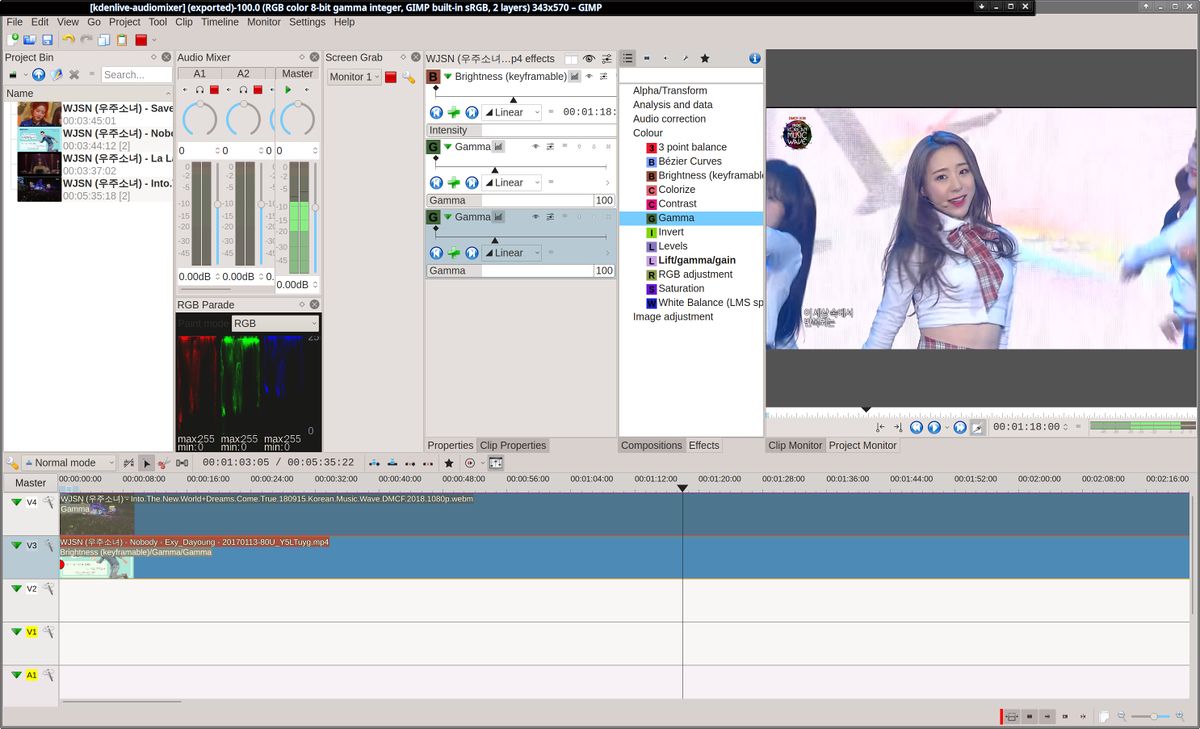Toggle keyframe graph button on first Gamma effect
The image size is (1200, 729).
498,146
